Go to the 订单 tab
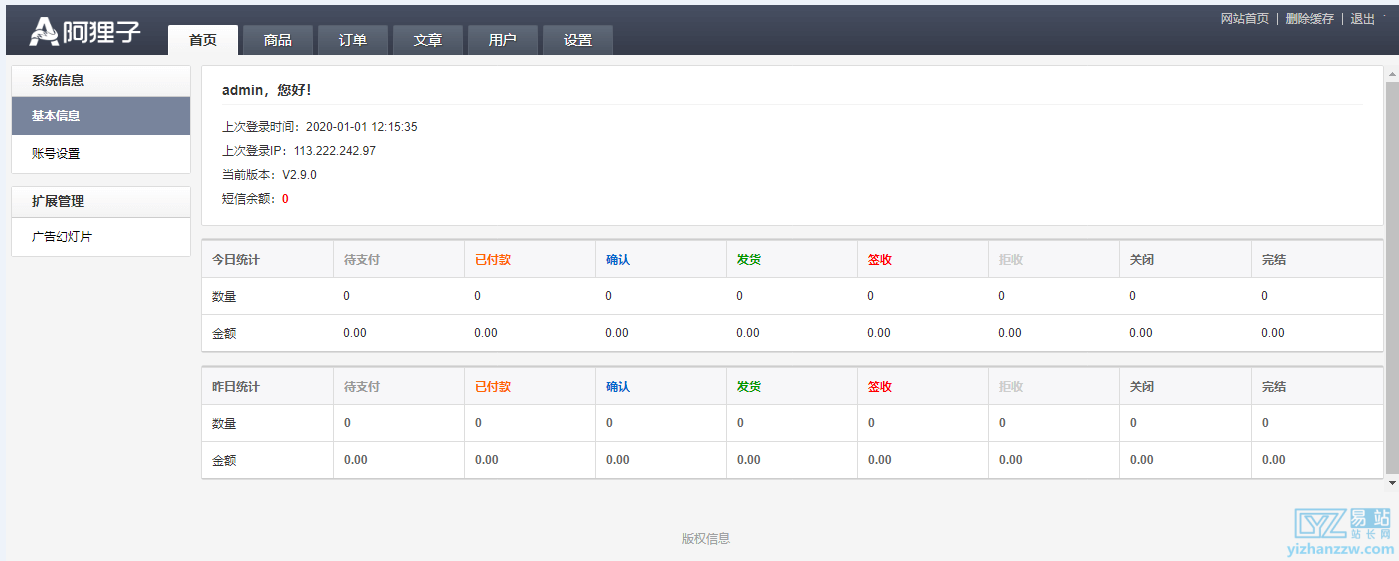The image size is (1399, 561). 353,40
